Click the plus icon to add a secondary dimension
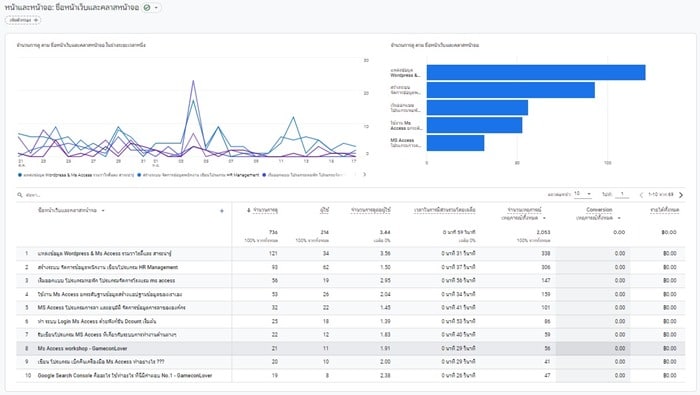Viewport: 700px width, 395px height. coord(222,211)
